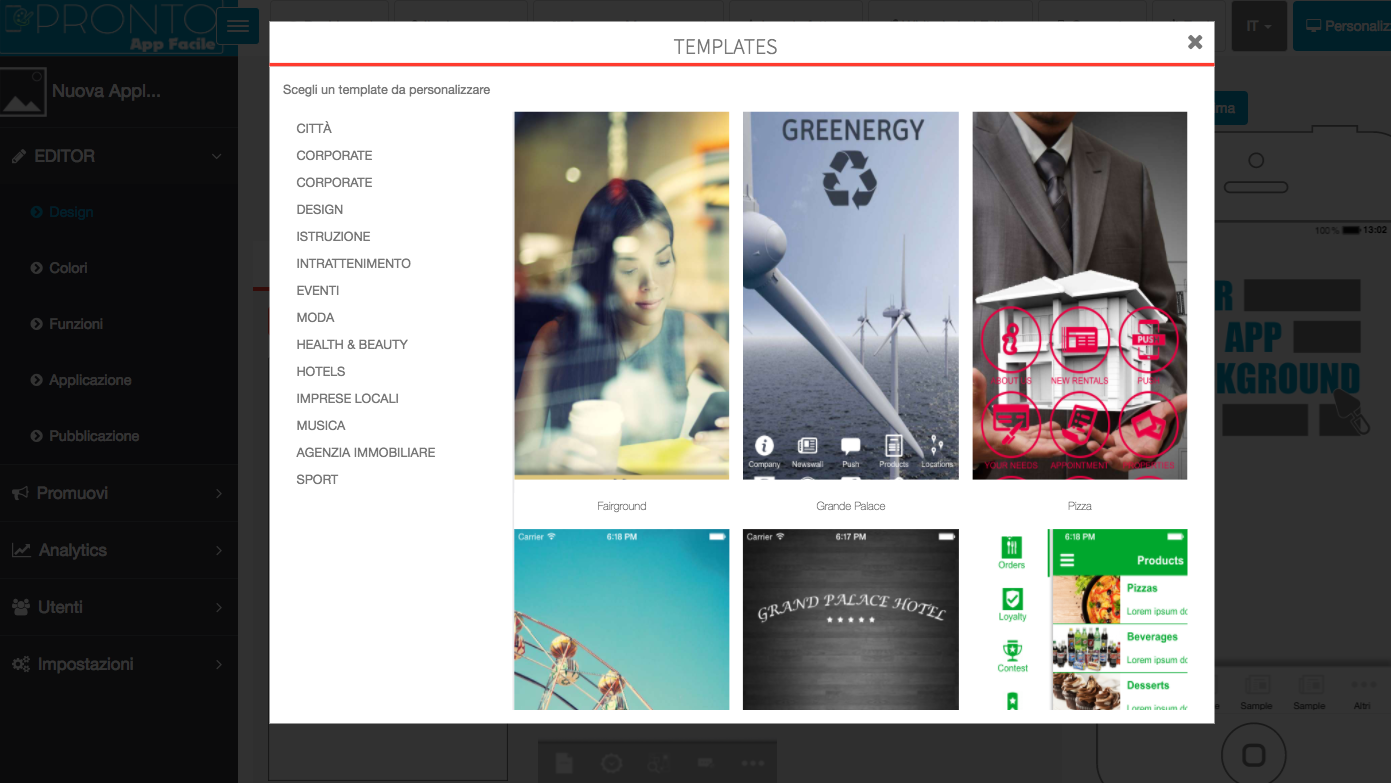
Task: Open AGENZIA IMMOBILIARE category
Action: tap(366, 453)
